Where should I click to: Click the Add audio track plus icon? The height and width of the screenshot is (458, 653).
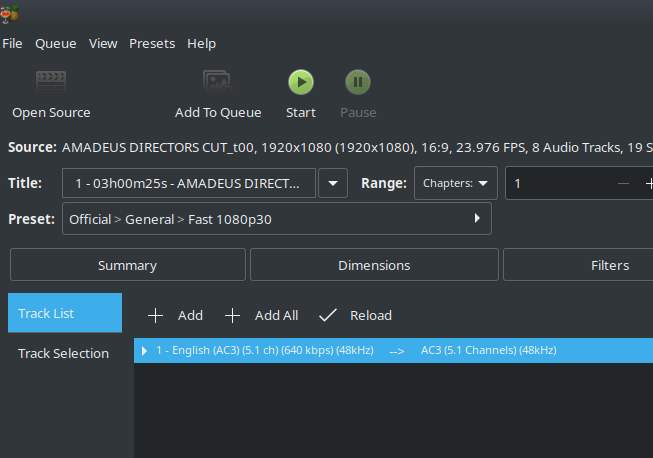tap(155, 316)
